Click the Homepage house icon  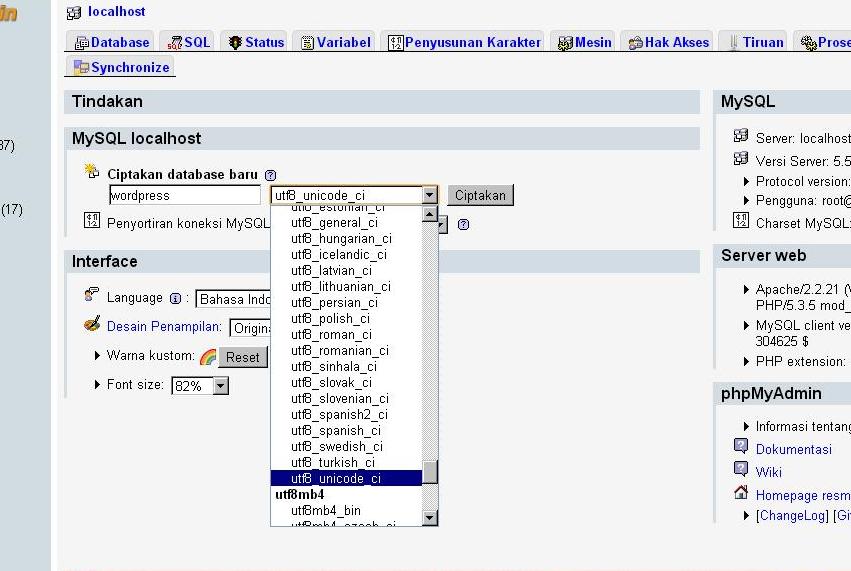(741, 492)
